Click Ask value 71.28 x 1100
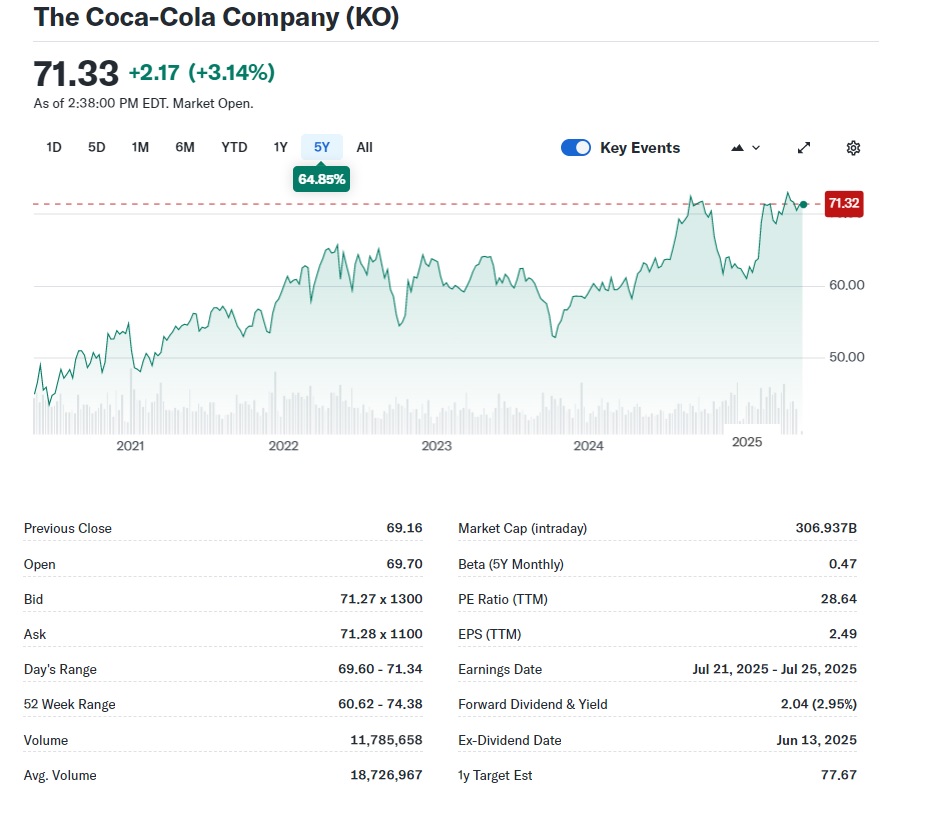 pos(381,633)
